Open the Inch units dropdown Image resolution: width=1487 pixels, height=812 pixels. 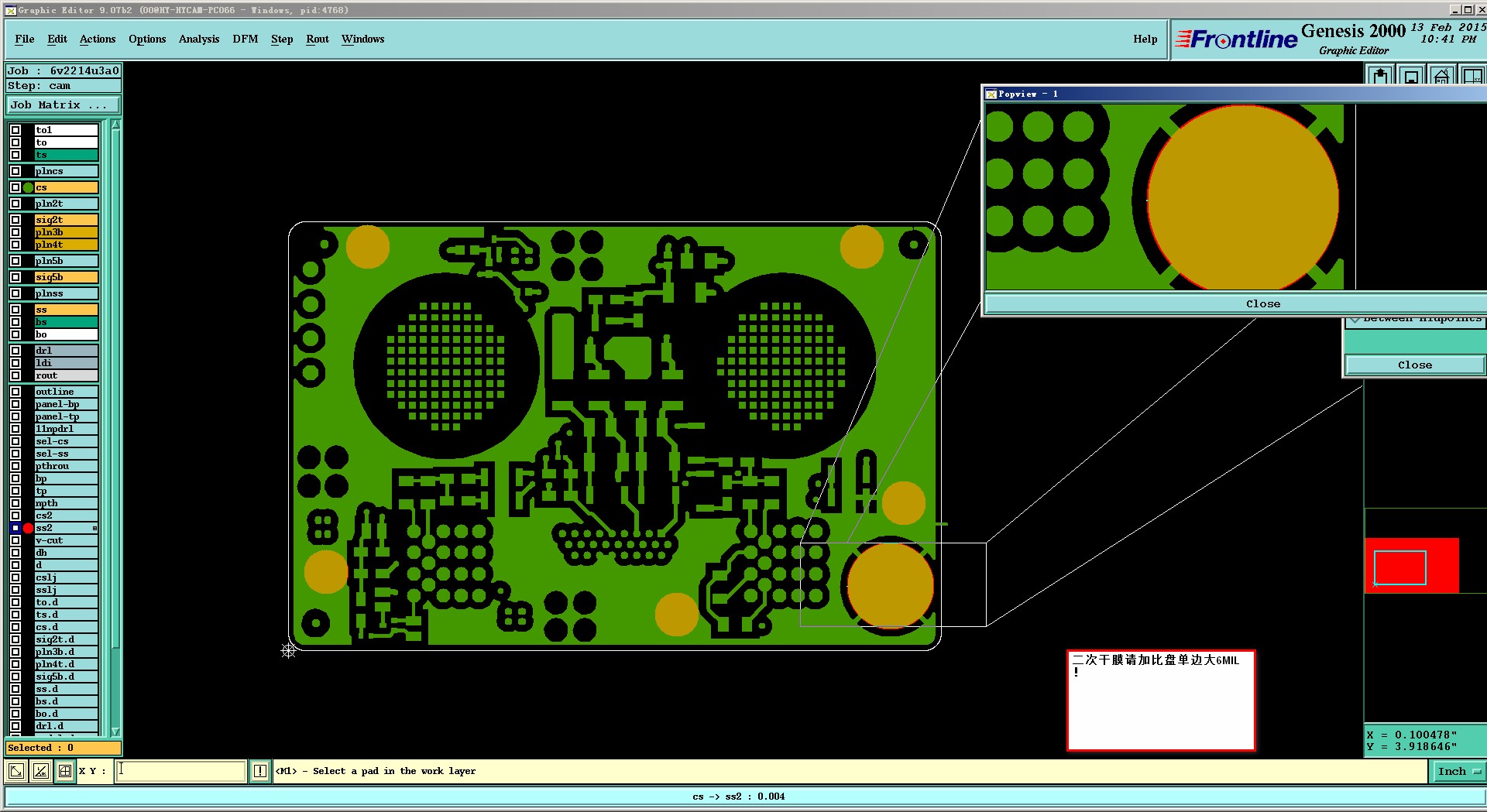click(x=1458, y=771)
